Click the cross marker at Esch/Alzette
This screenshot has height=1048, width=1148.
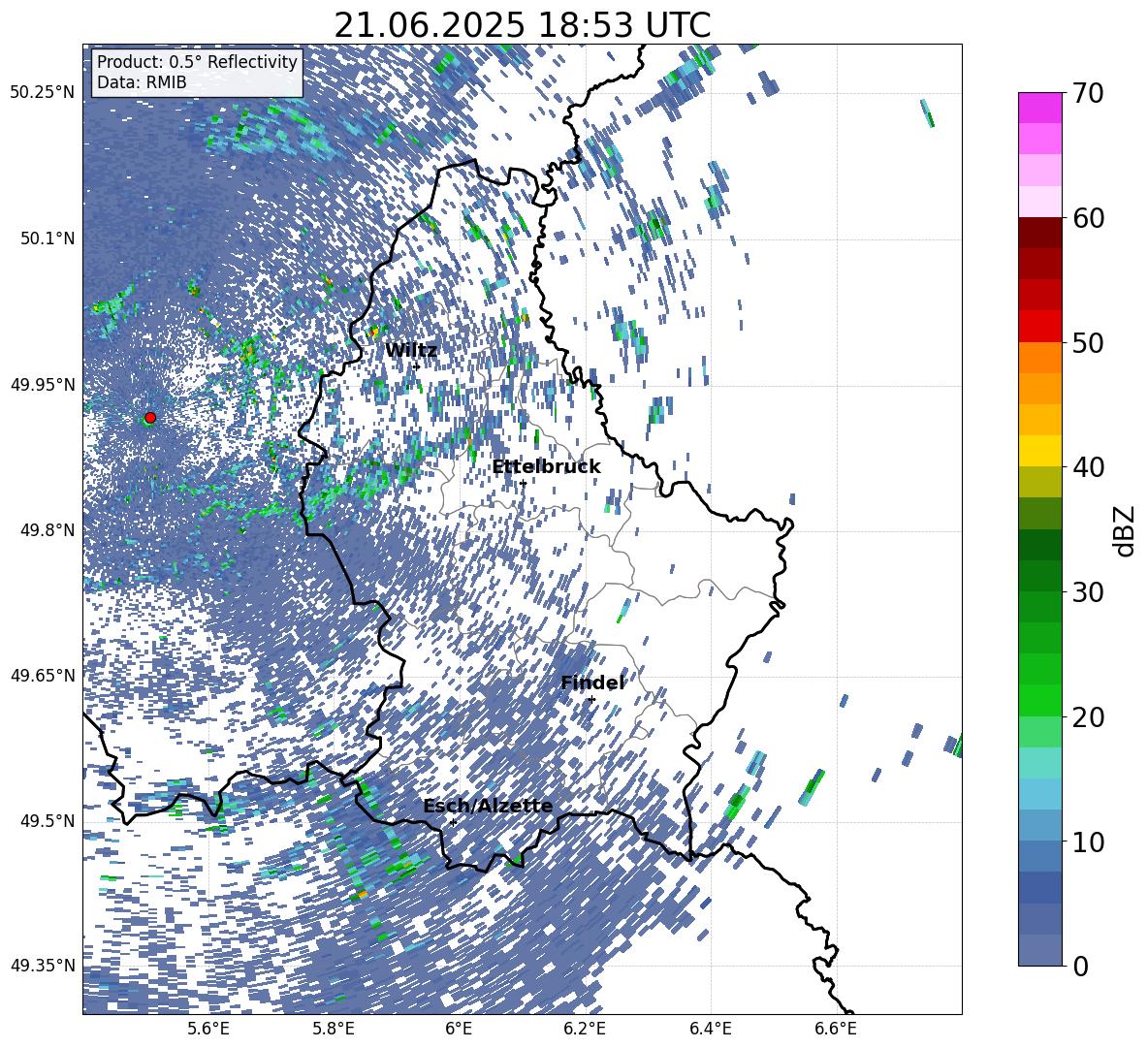coord(453,822)
